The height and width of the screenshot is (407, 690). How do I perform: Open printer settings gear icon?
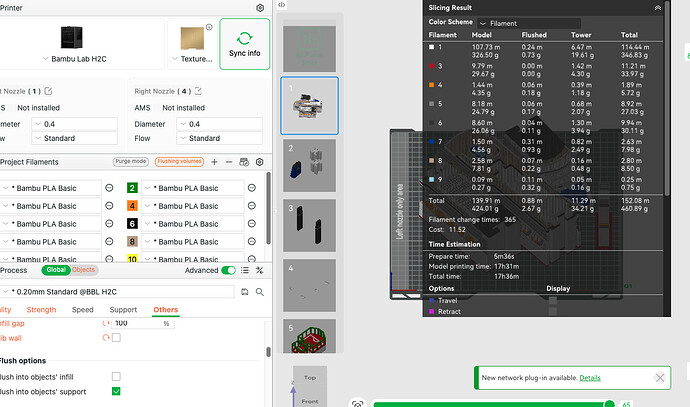point(260,8)
